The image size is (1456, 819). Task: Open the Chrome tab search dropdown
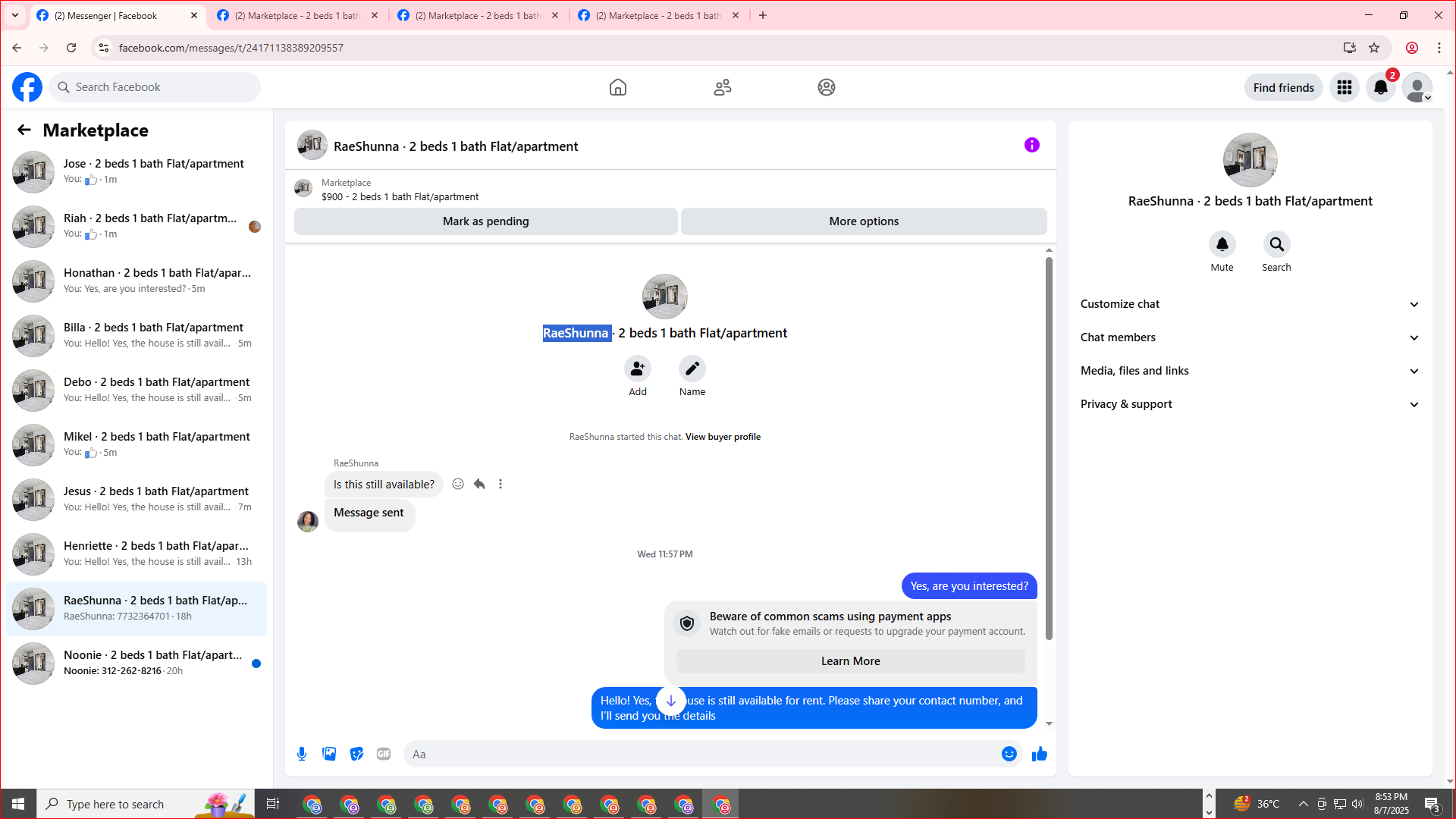coord(15,15)
